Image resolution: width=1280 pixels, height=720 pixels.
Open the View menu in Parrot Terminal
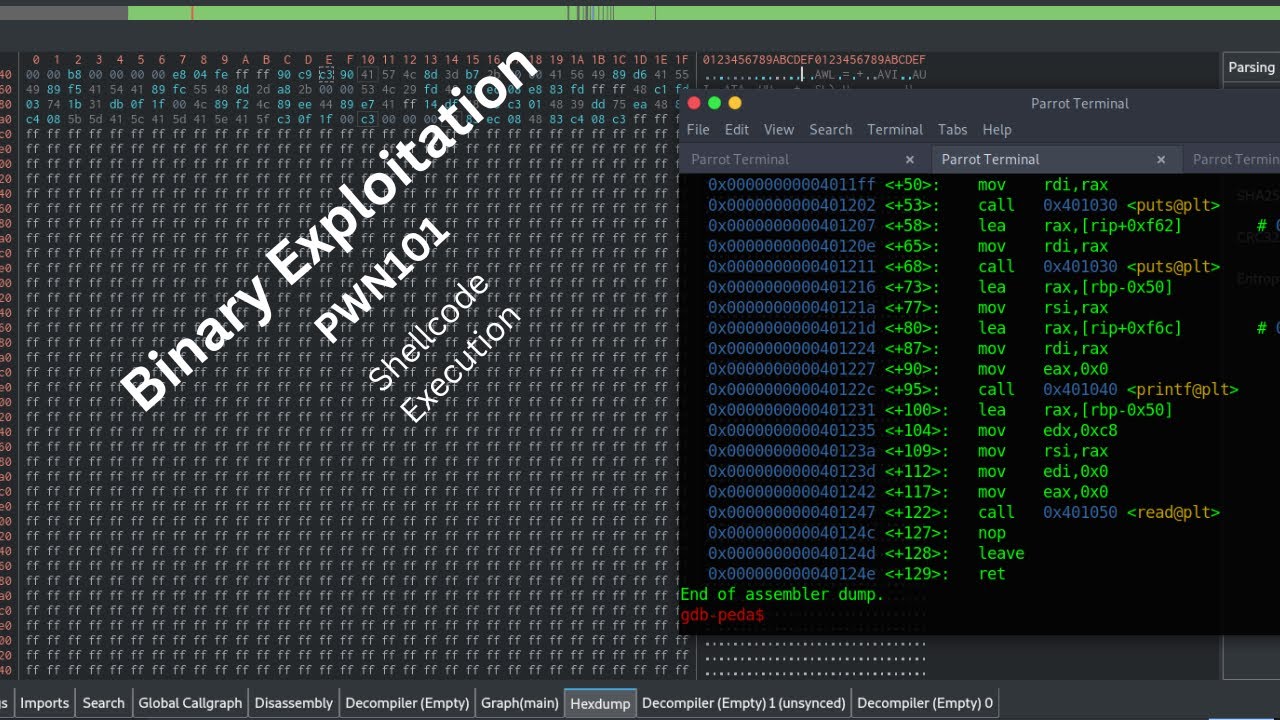[779, 129]
